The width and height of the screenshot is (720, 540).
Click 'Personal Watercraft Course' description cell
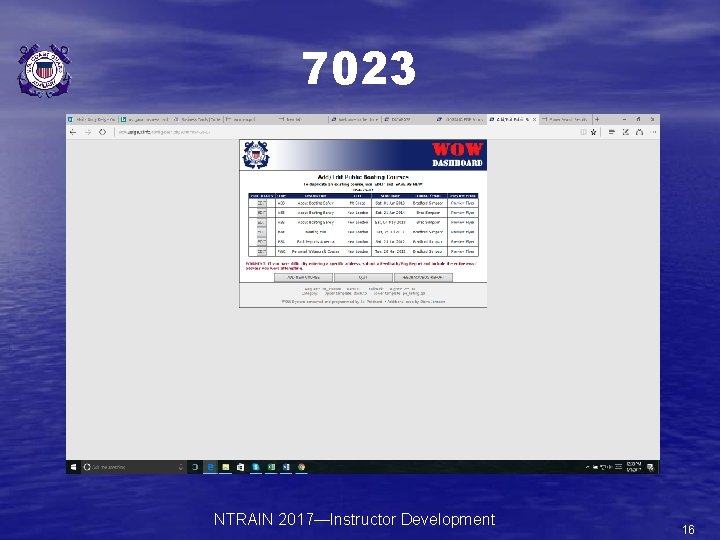click(315, 252)
